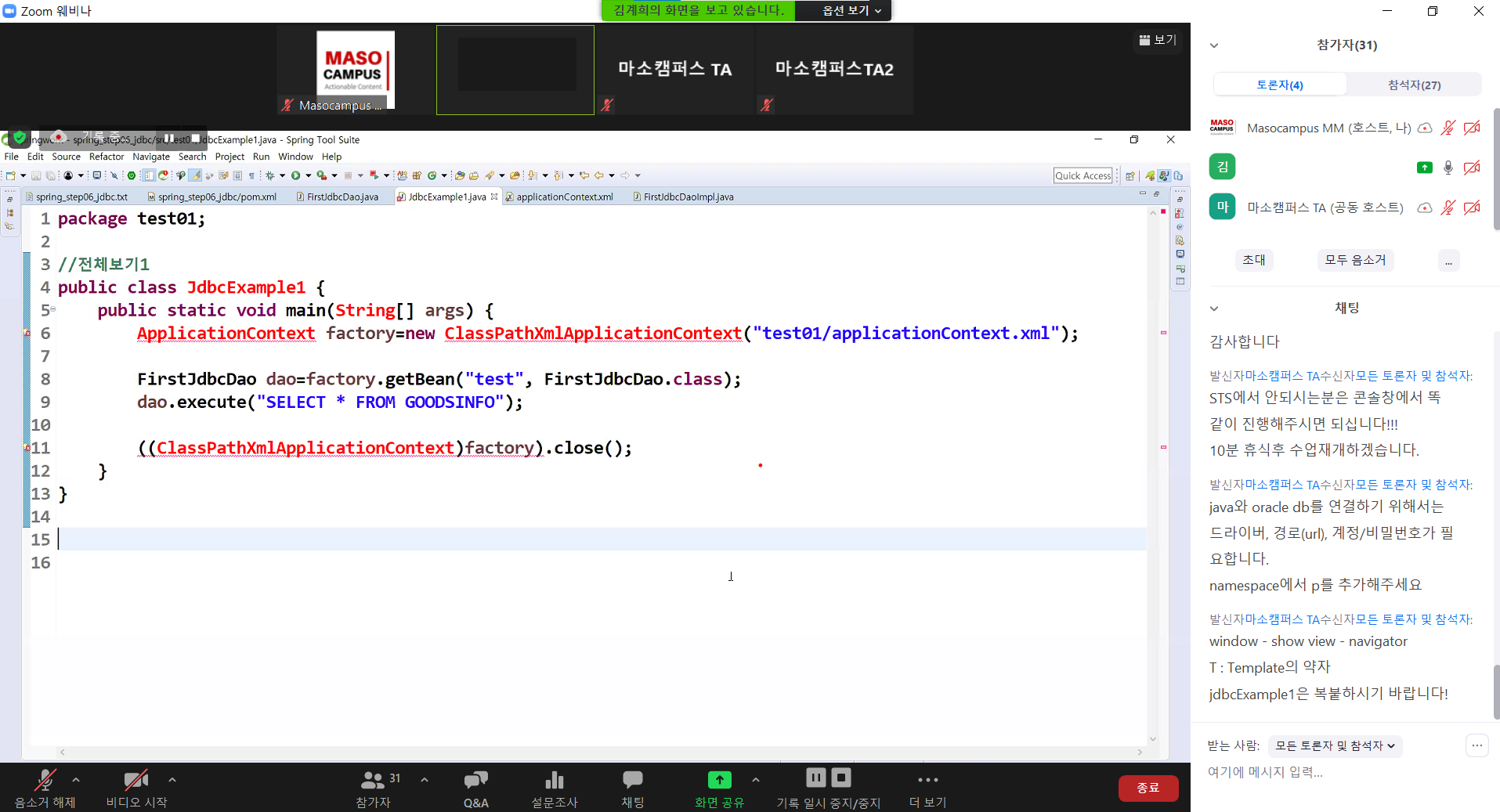Open the chat recipient dropdown (모든 토론자 및 참석자)

[x=1334, y=745]
